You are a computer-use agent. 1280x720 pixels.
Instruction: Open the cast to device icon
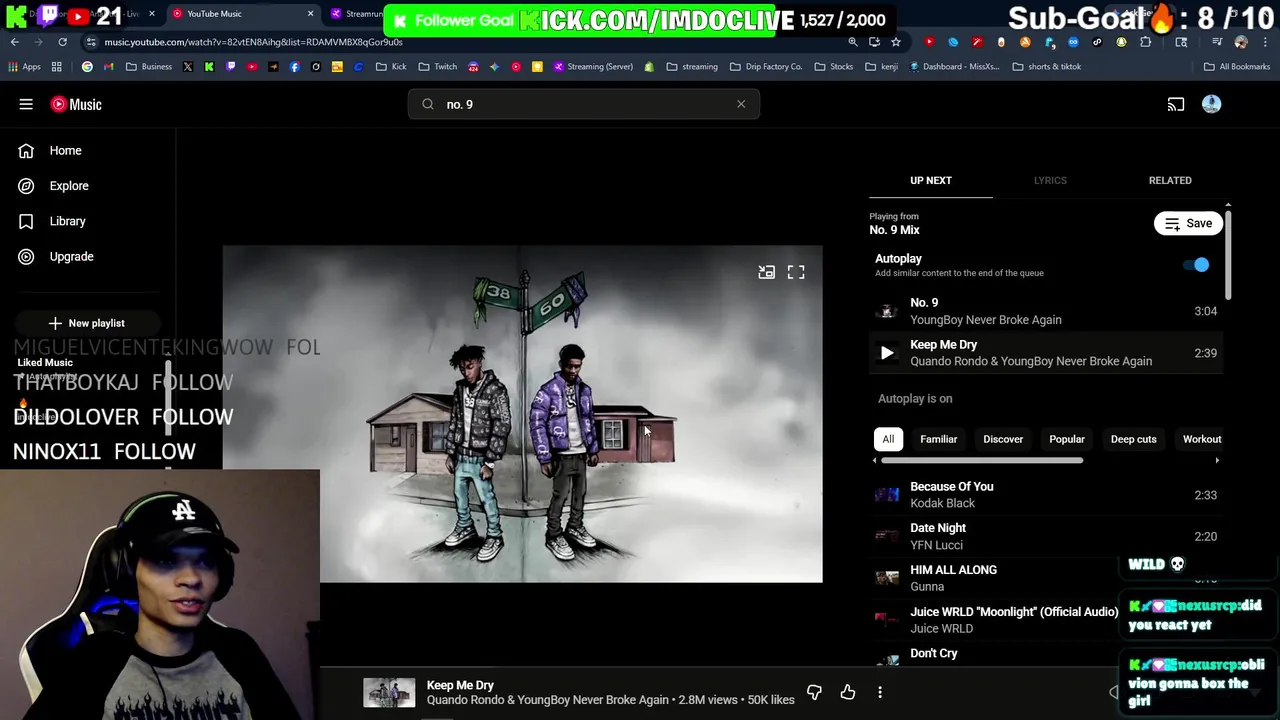[1176, 104]
